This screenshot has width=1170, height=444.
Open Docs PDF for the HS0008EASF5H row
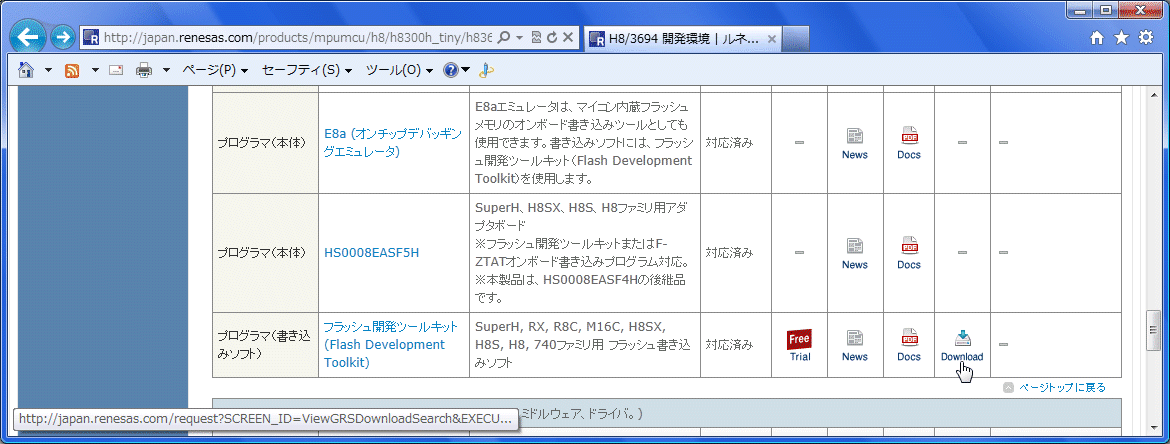(909, 253)
